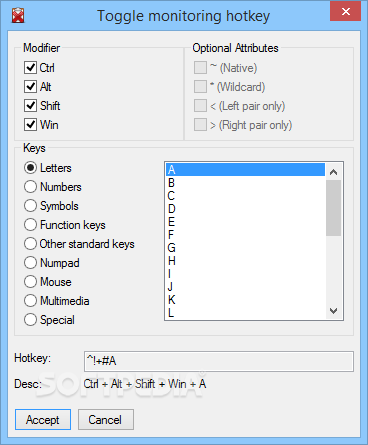This screenshot has width=368, height=445.
Task: Close the Toggle monitoring hotkey dialog
Action: coord(346,12)
